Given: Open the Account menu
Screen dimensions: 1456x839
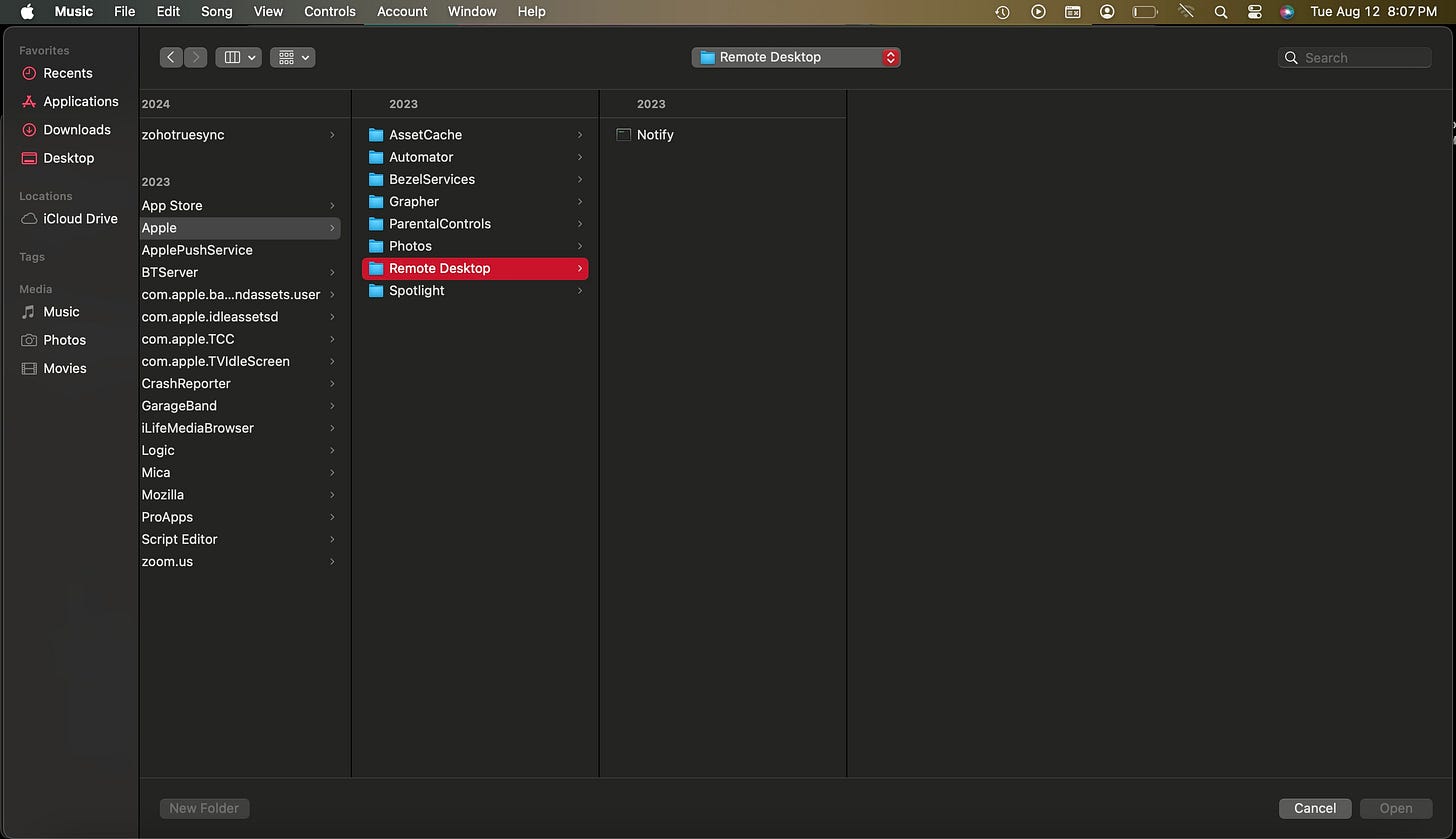Looking at the screenshot, I should pyautogui.click(x=402, y=12).
